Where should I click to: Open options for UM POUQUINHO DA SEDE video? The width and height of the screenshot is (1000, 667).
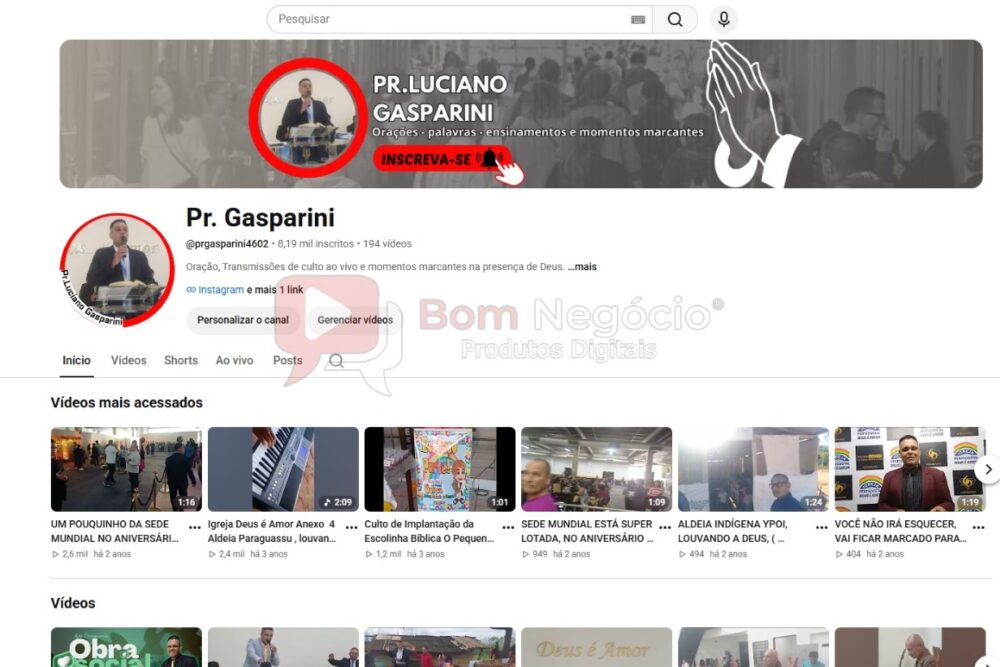click(x=195, y=527)
